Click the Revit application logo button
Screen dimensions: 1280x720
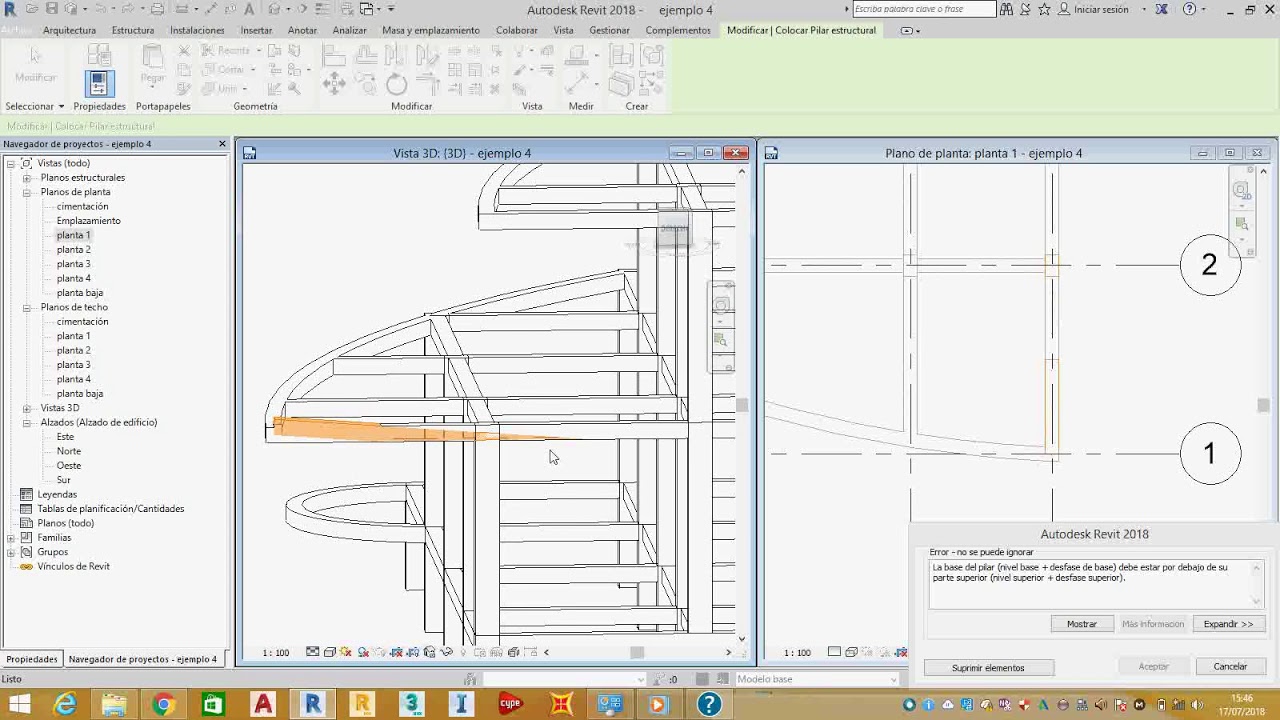(x=10, y=10)
